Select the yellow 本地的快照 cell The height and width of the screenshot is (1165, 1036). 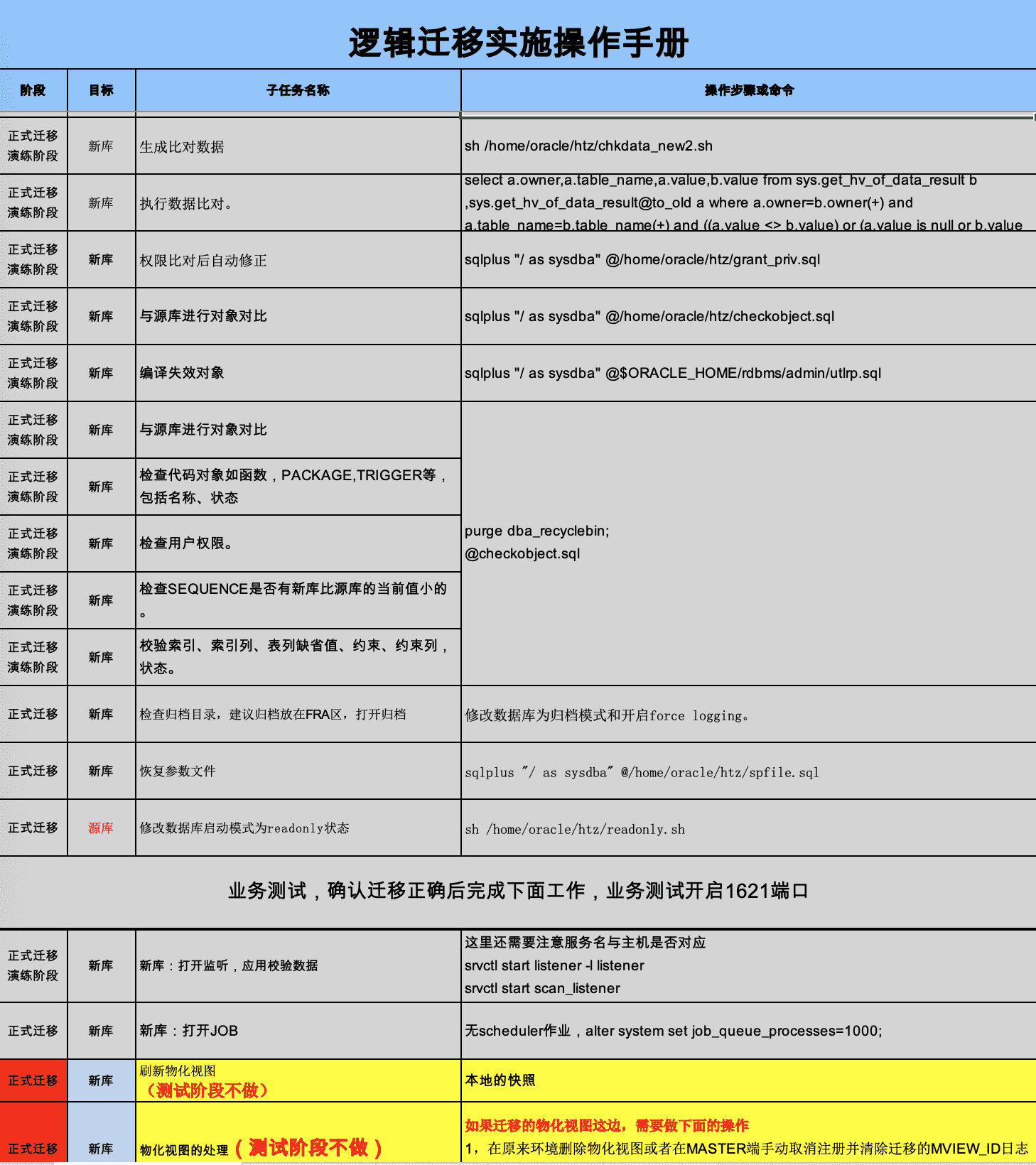click(748, 1080)
